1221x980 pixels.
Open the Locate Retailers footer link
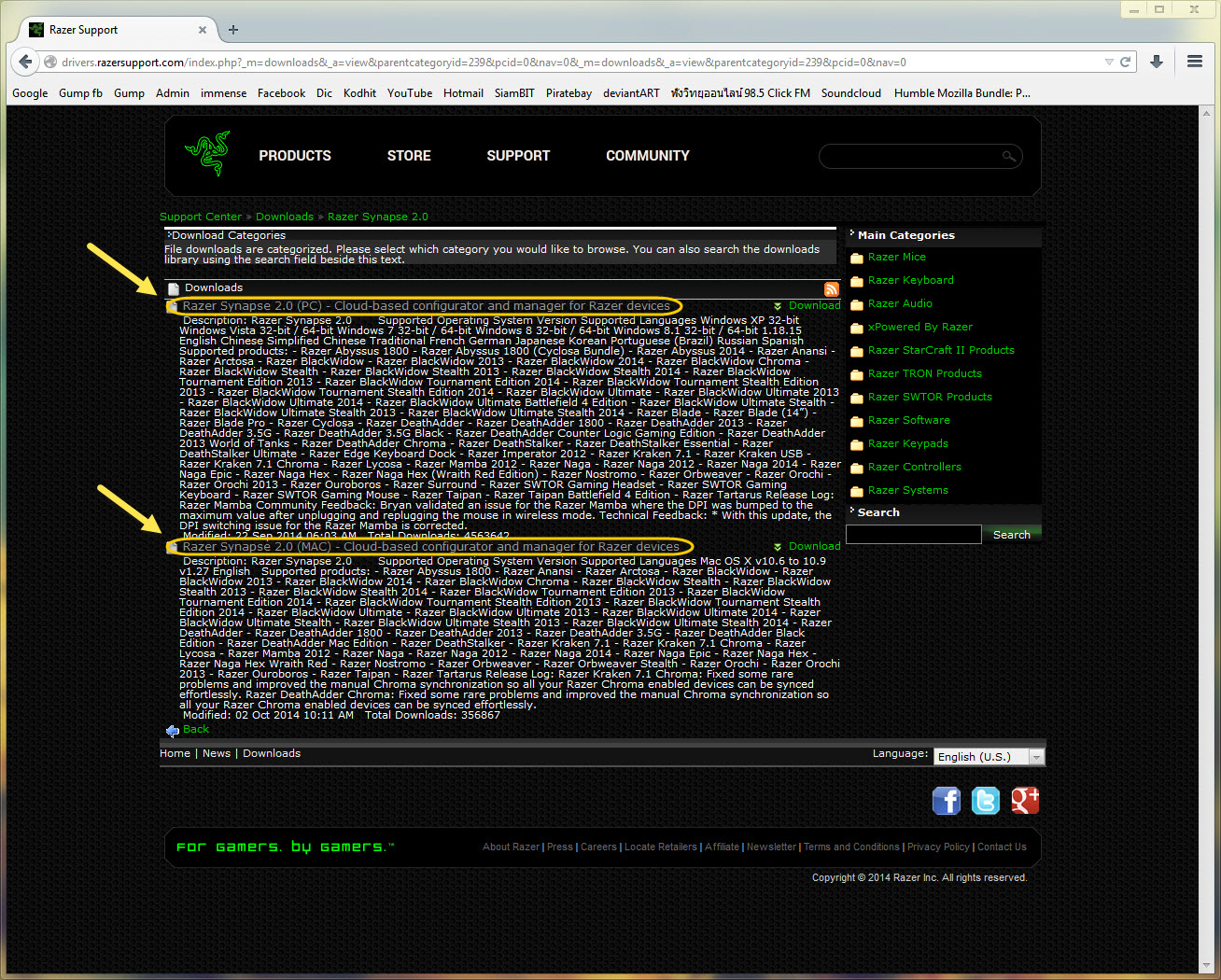tap(661, 847)
